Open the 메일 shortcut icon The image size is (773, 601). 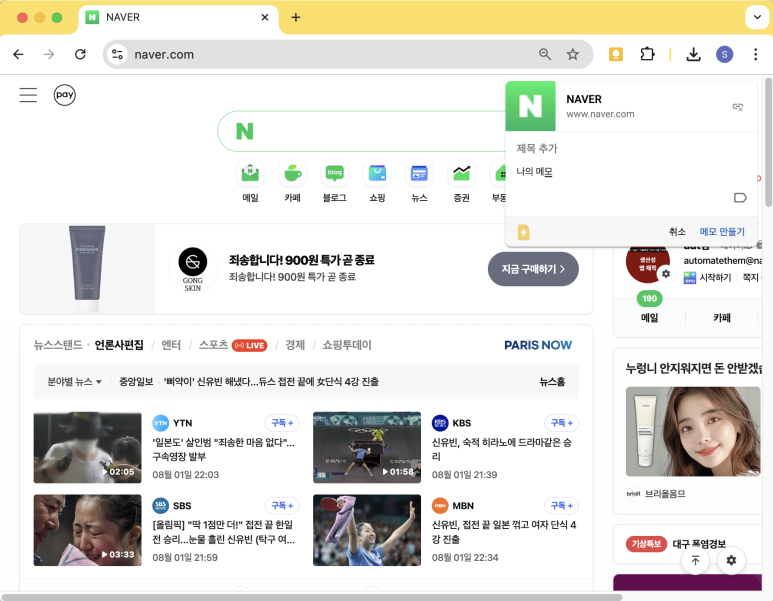250,174
